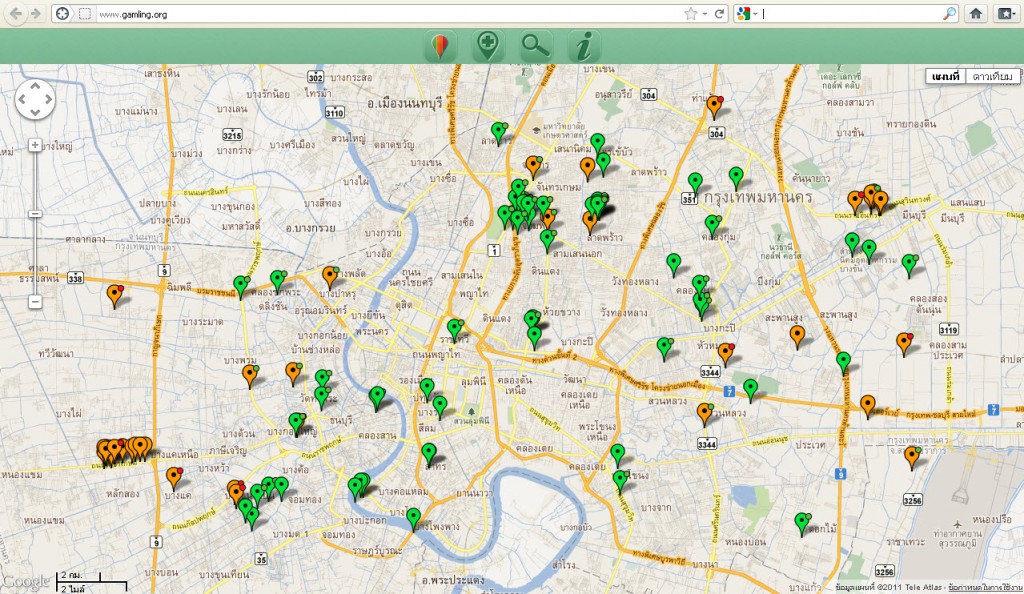Open the magnifier search tool in toolbar

click(x=536, y=46)
